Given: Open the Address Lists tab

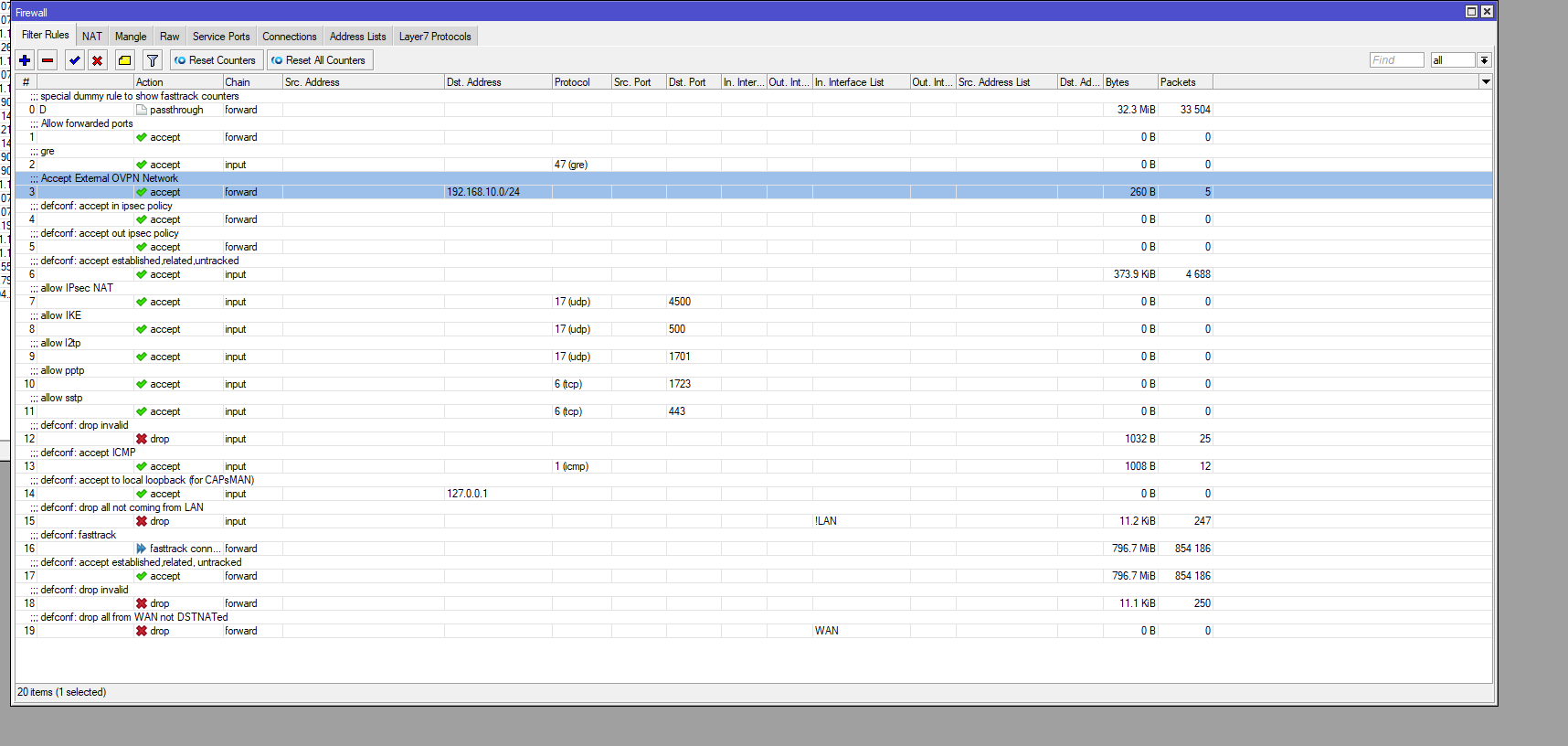Looking at the screenshot, I should pos(358,37).
